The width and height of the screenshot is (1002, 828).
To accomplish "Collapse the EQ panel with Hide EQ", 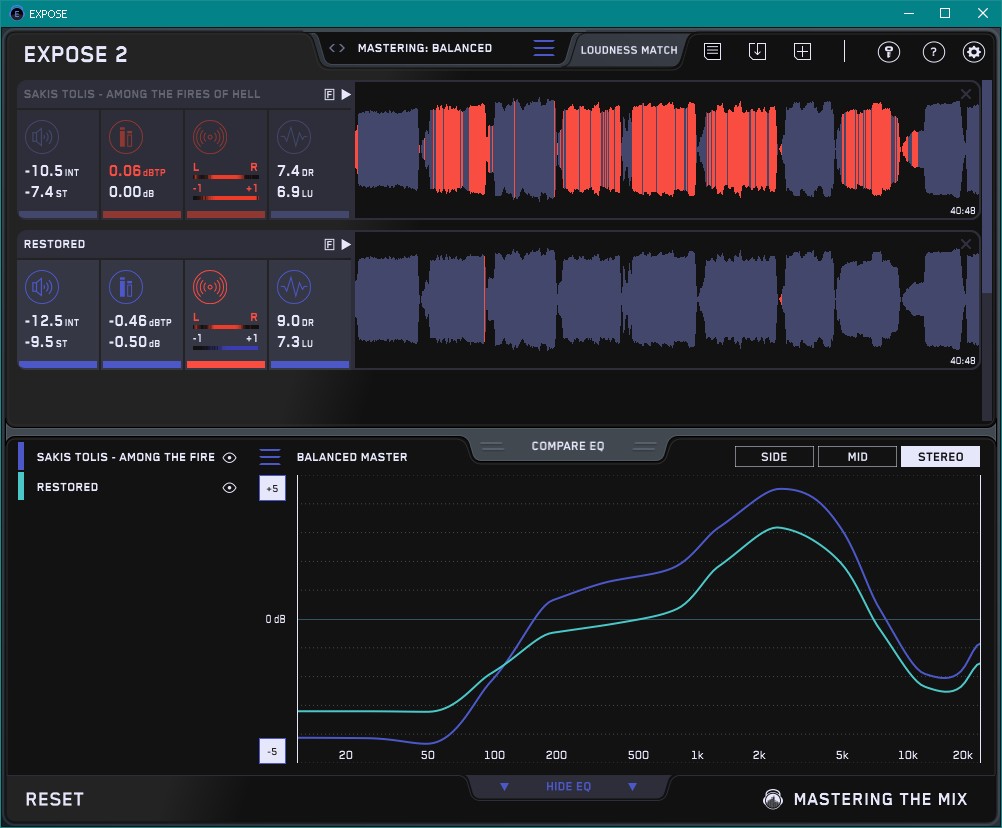I will pyautogui.click(x=568, y=787).
